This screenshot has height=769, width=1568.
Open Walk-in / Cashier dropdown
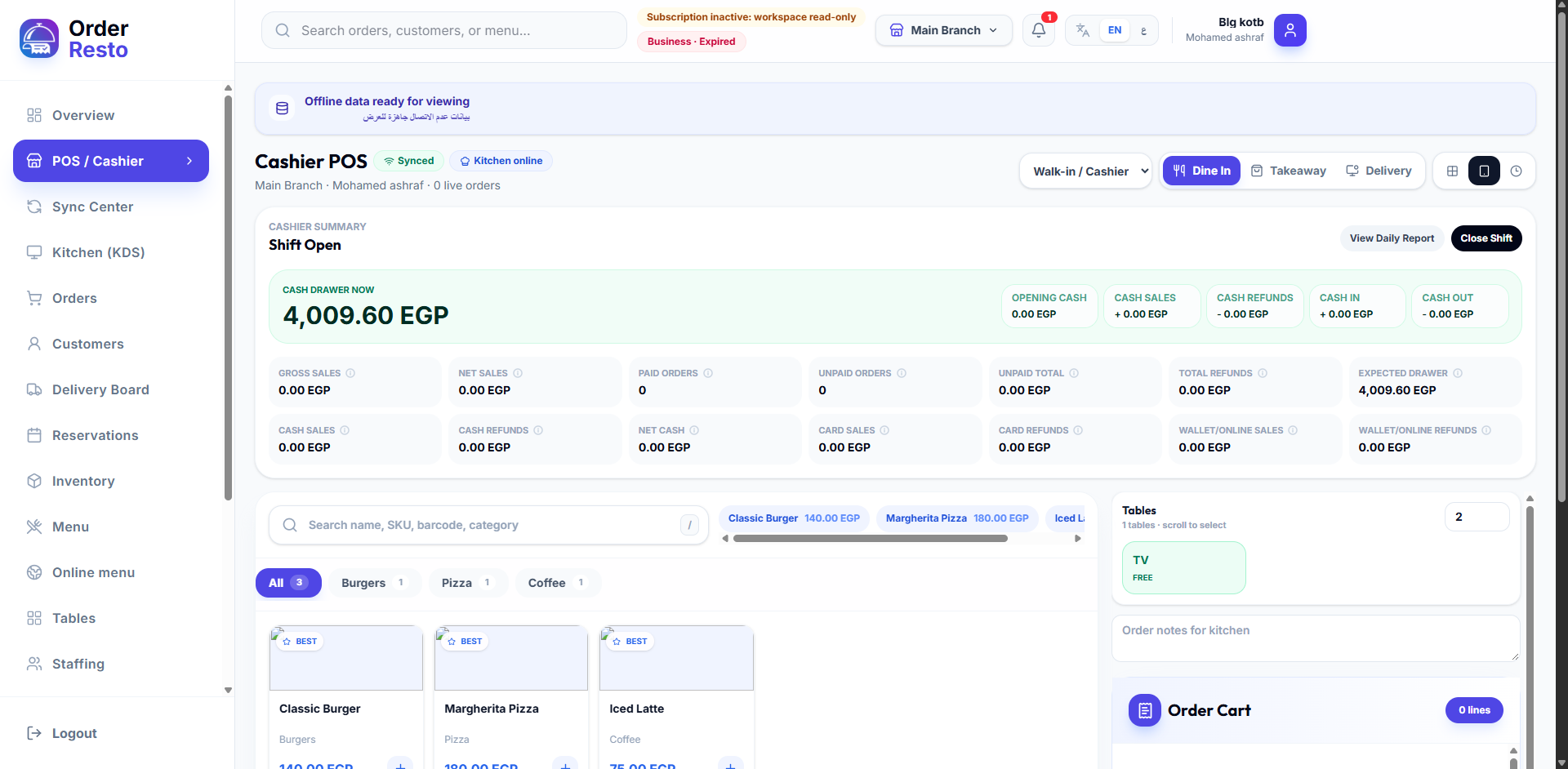[1085, 171]
